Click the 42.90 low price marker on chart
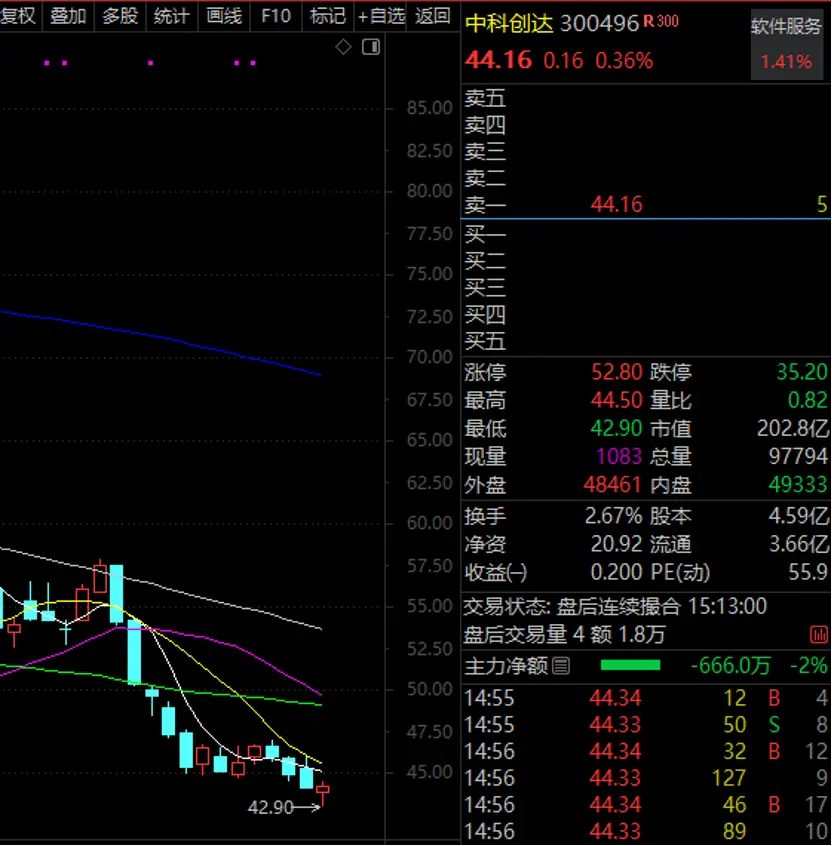 271,807
